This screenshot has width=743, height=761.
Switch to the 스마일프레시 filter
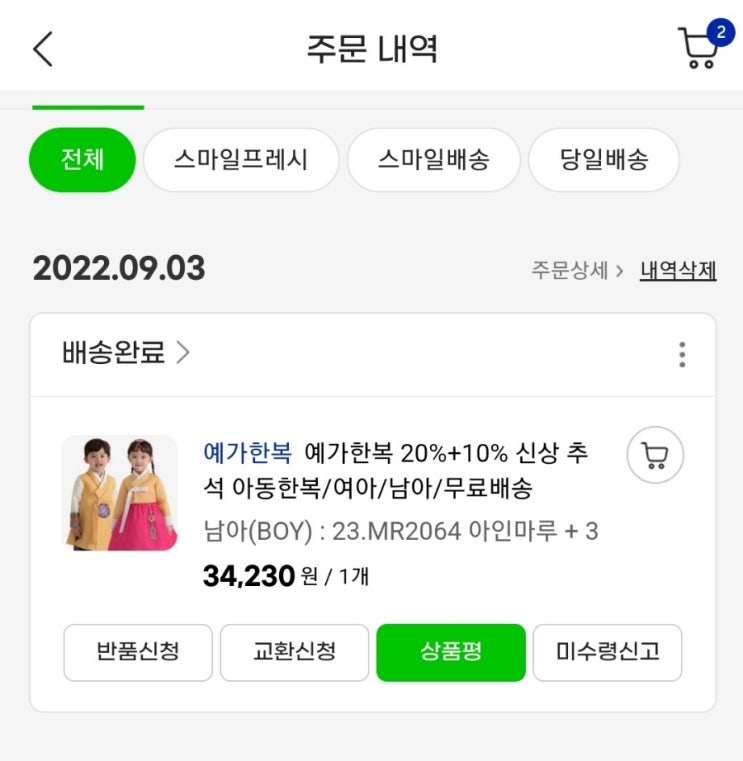coord(241,160)
